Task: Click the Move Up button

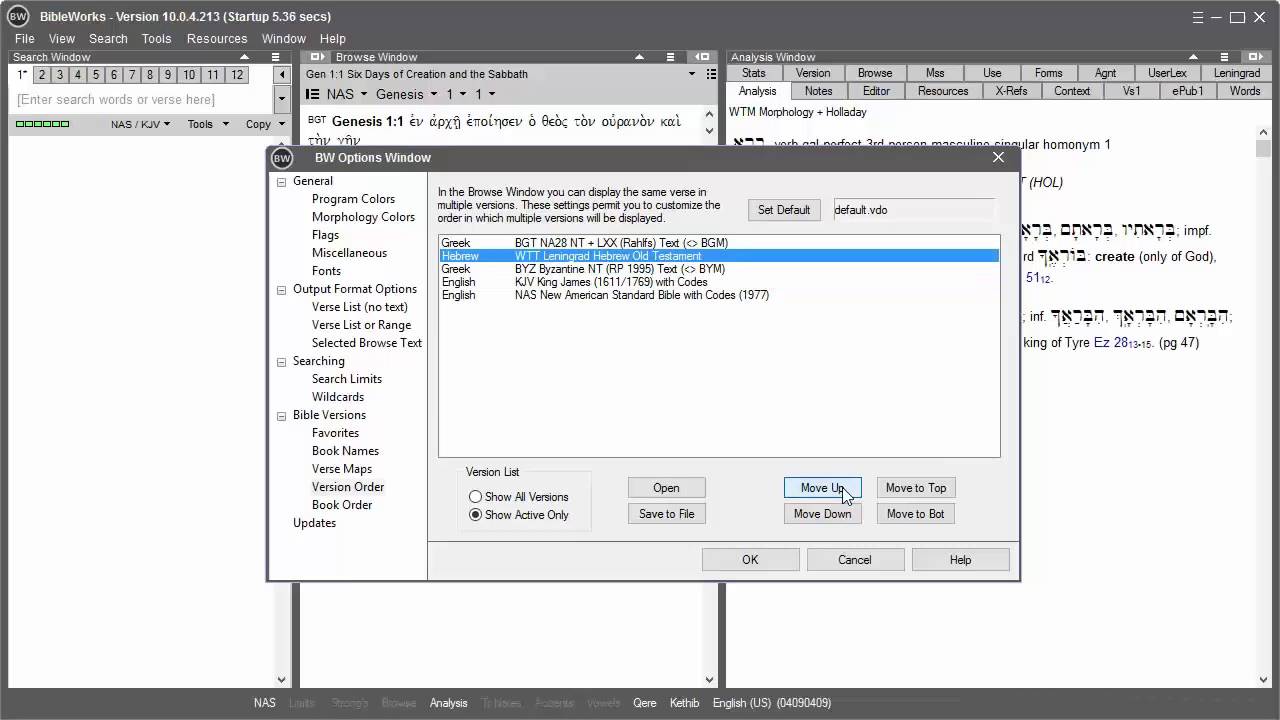Action: point(822,488)
